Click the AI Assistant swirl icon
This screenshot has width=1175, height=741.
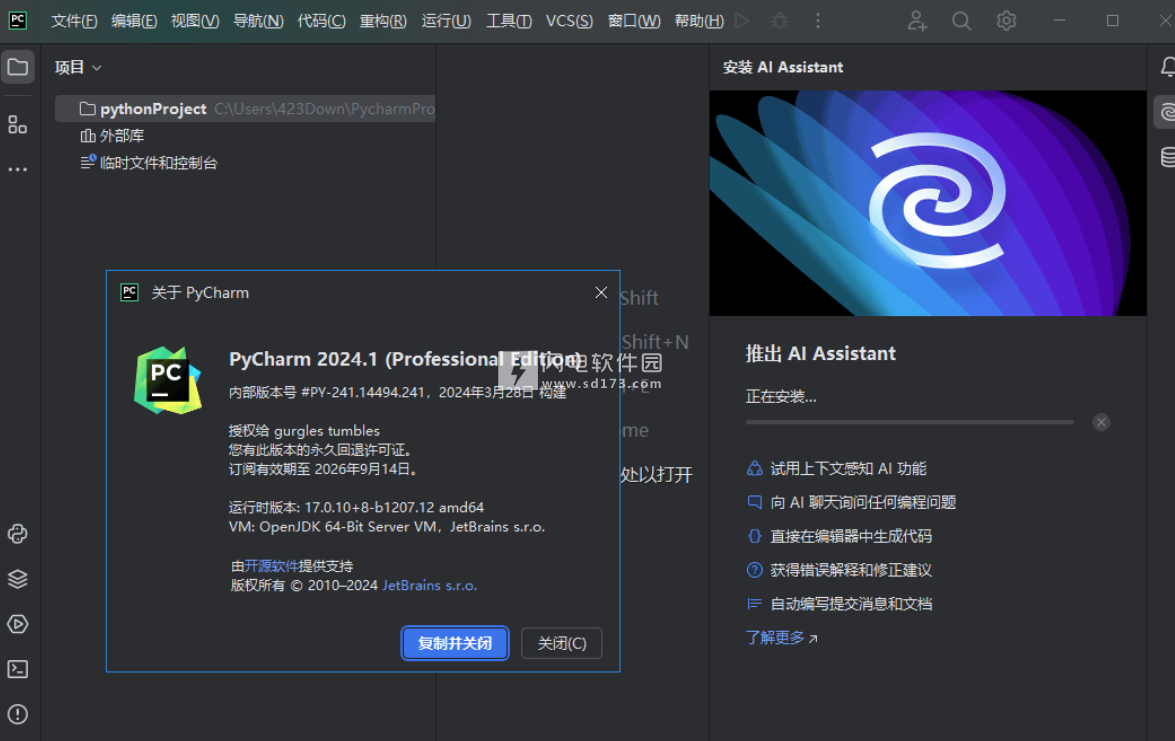pos(1163,111)
